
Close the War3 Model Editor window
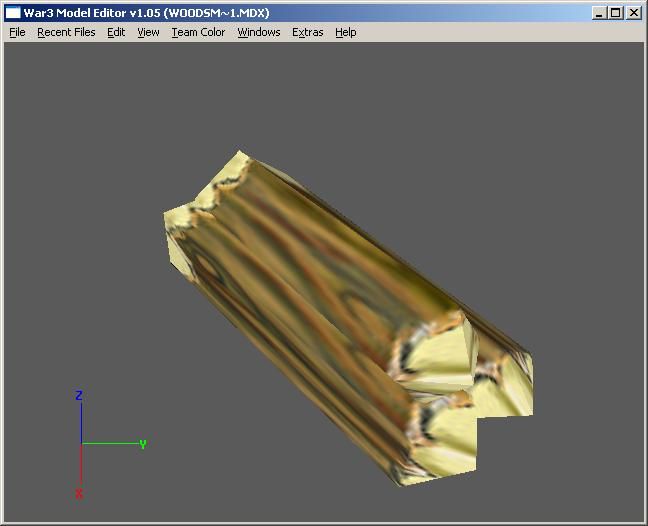[x=634, y=13]
